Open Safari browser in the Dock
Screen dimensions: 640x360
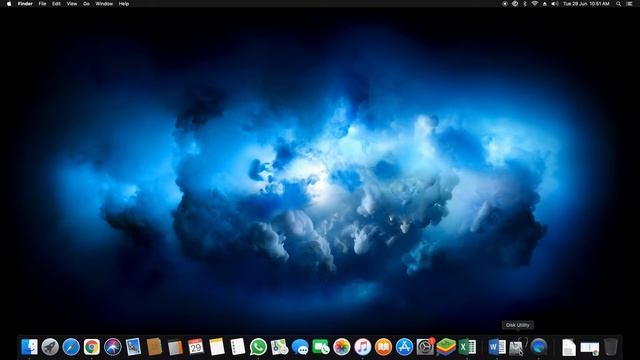click(71, 347)
